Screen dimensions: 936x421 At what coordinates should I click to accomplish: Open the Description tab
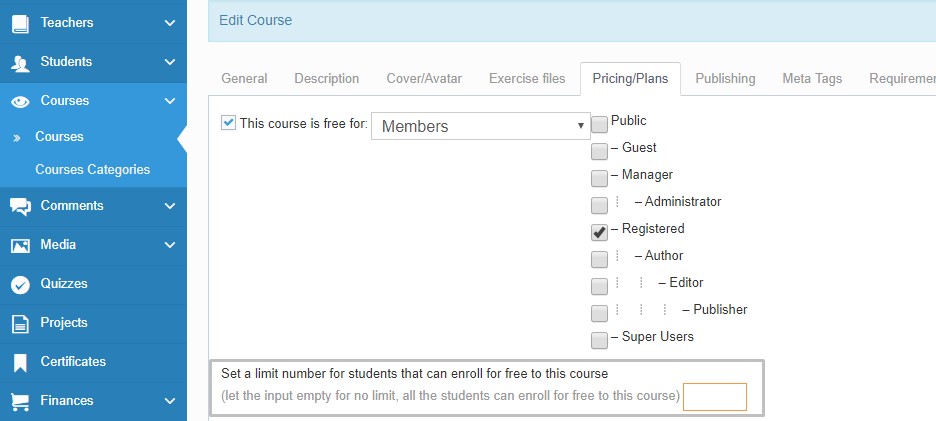[x=327, y=78]
